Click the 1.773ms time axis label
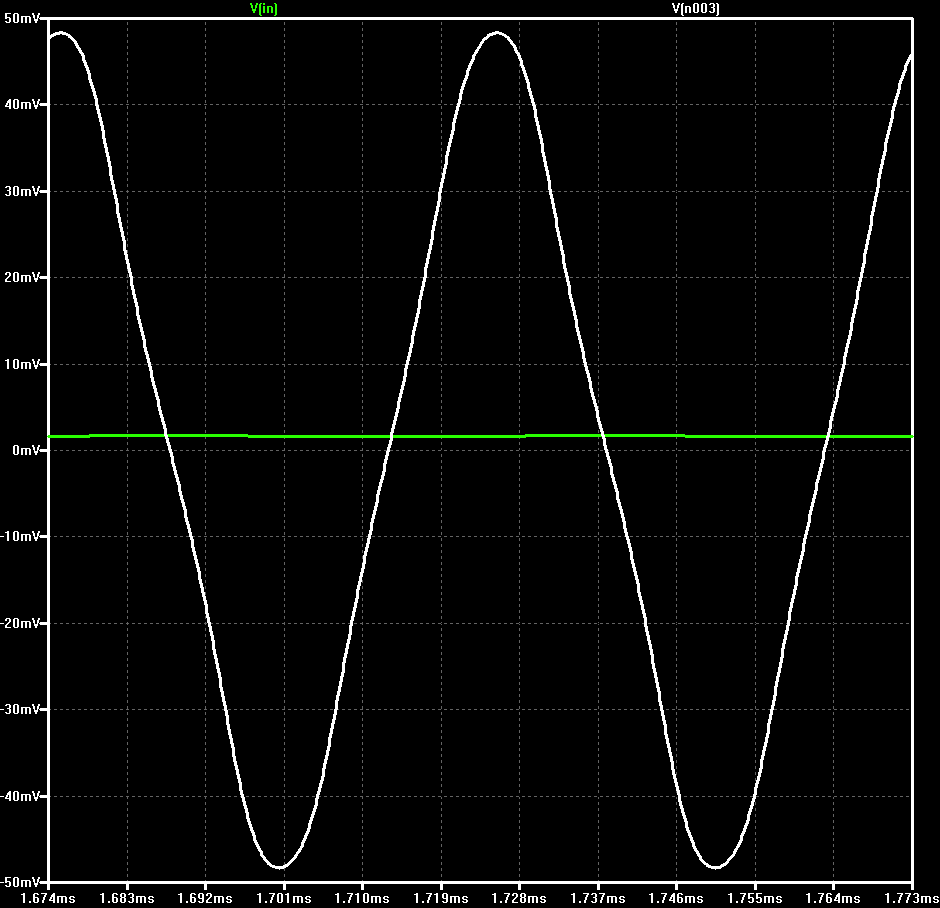The height and width of the screenshot is (908, 940). [x=912, y=898]
